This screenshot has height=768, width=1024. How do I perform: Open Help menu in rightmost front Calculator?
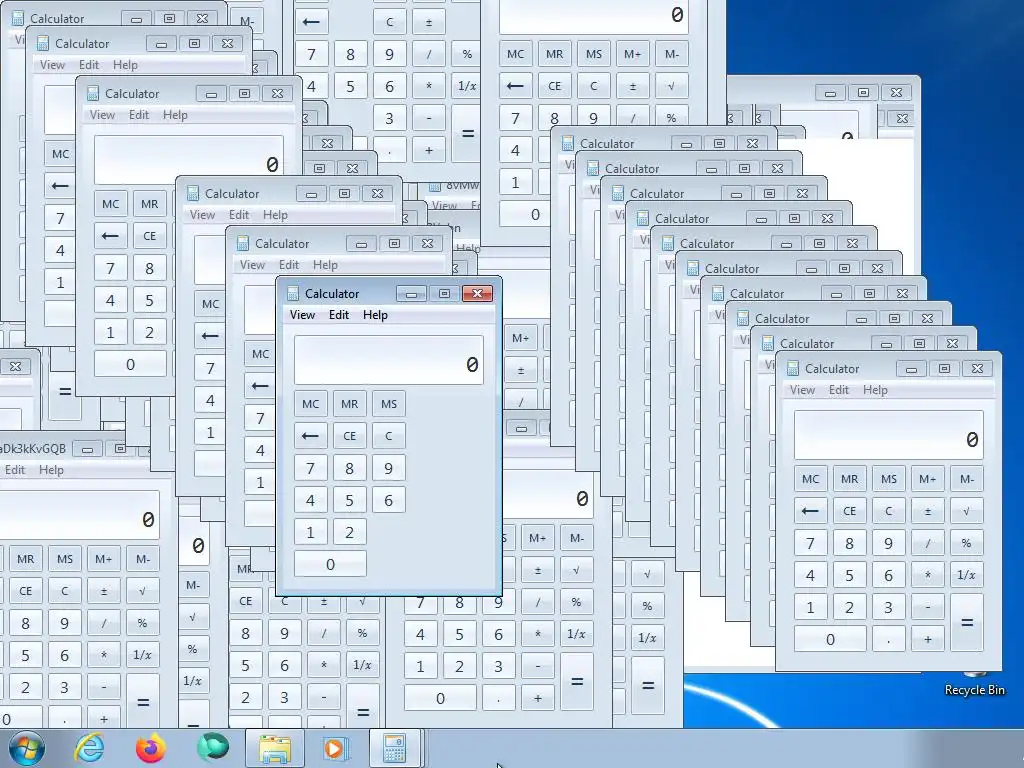(875, 390)
